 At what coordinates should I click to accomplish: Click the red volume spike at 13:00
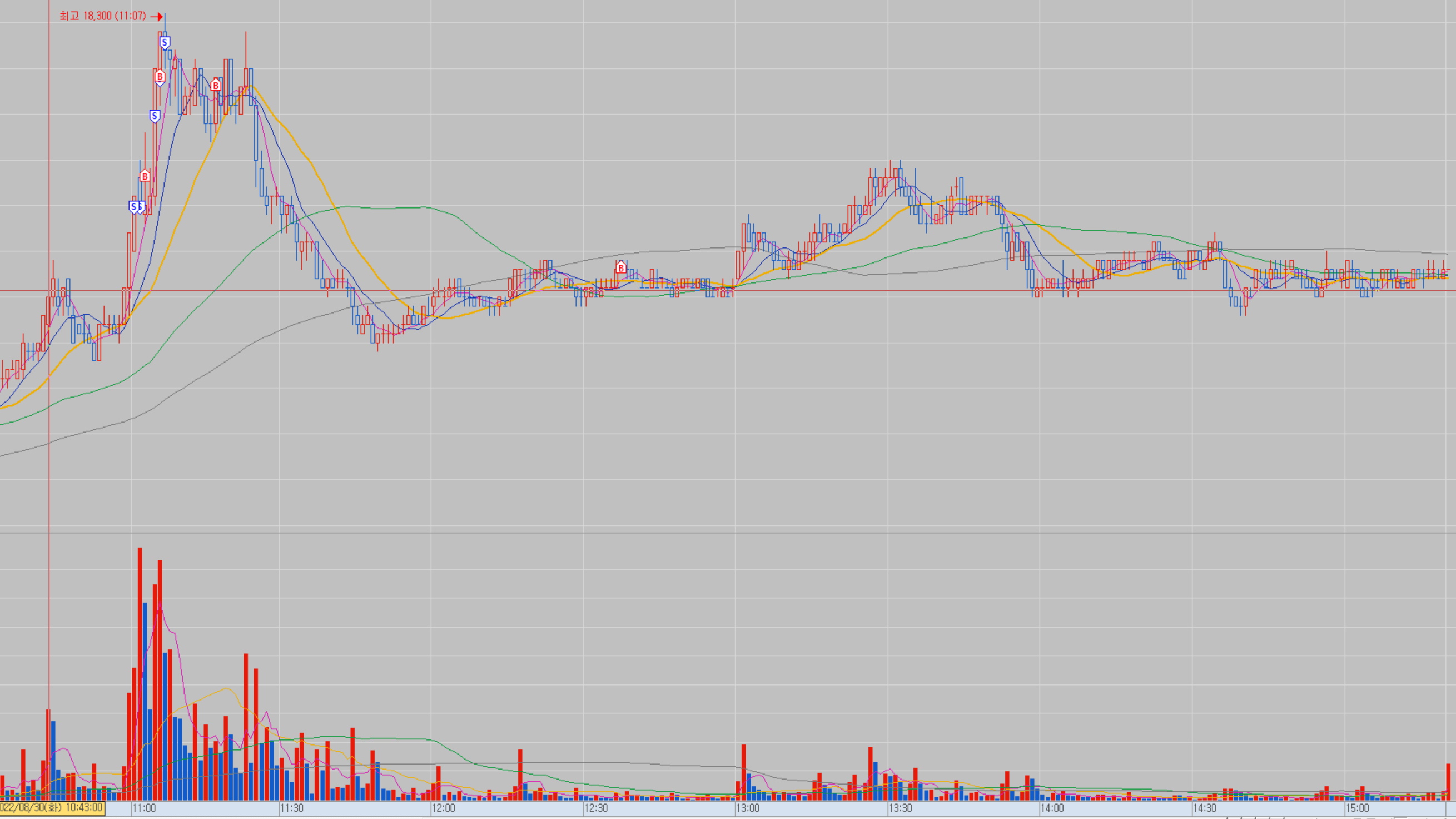744,772
